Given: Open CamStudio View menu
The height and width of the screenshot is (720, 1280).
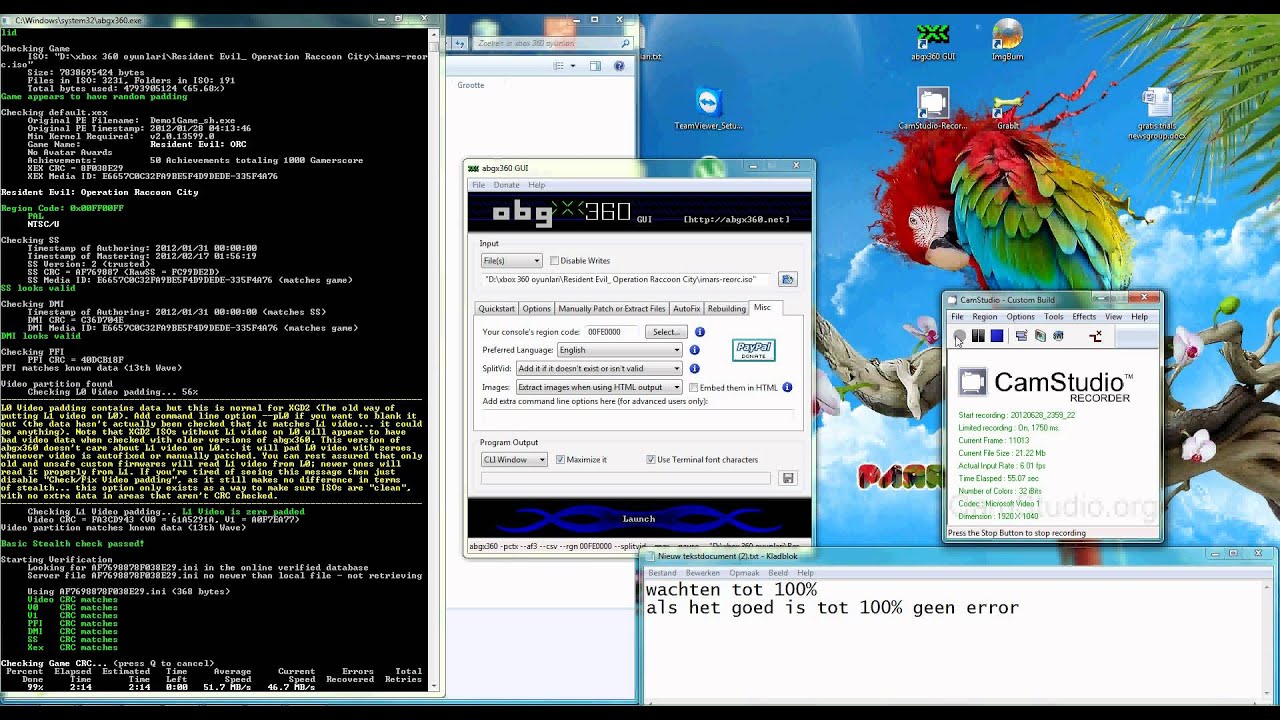Looking at the screenshot, I should (x=1113, y=317).
